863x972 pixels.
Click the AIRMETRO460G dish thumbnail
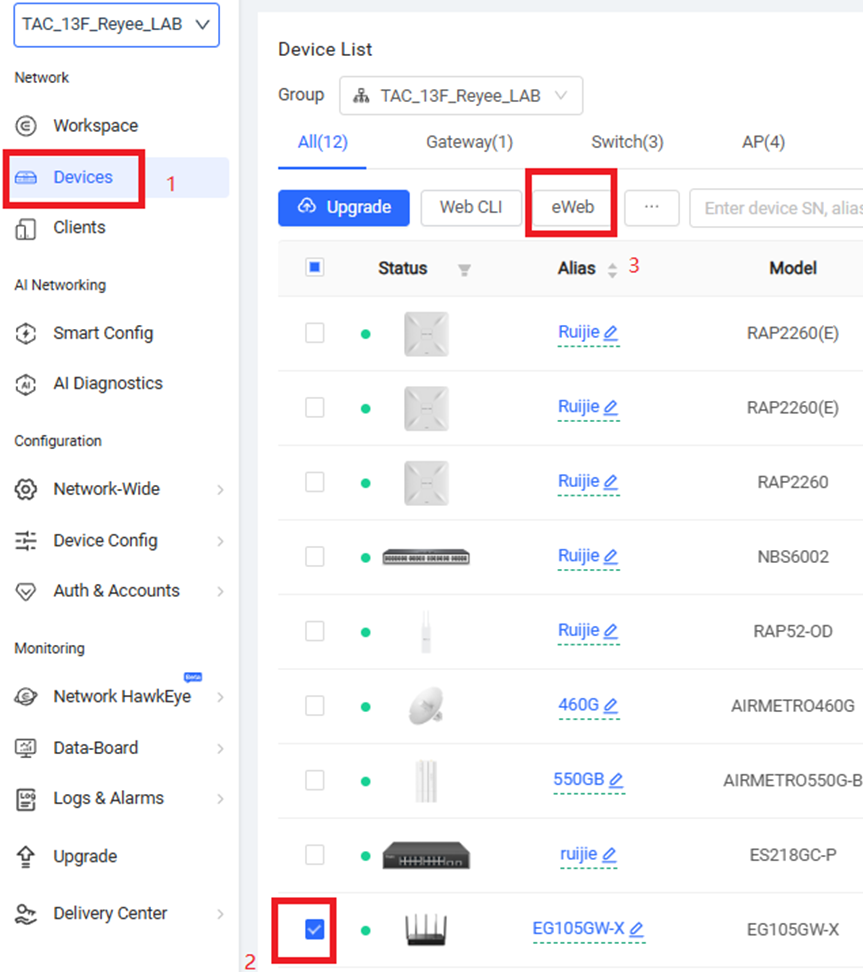click(426, 705)
